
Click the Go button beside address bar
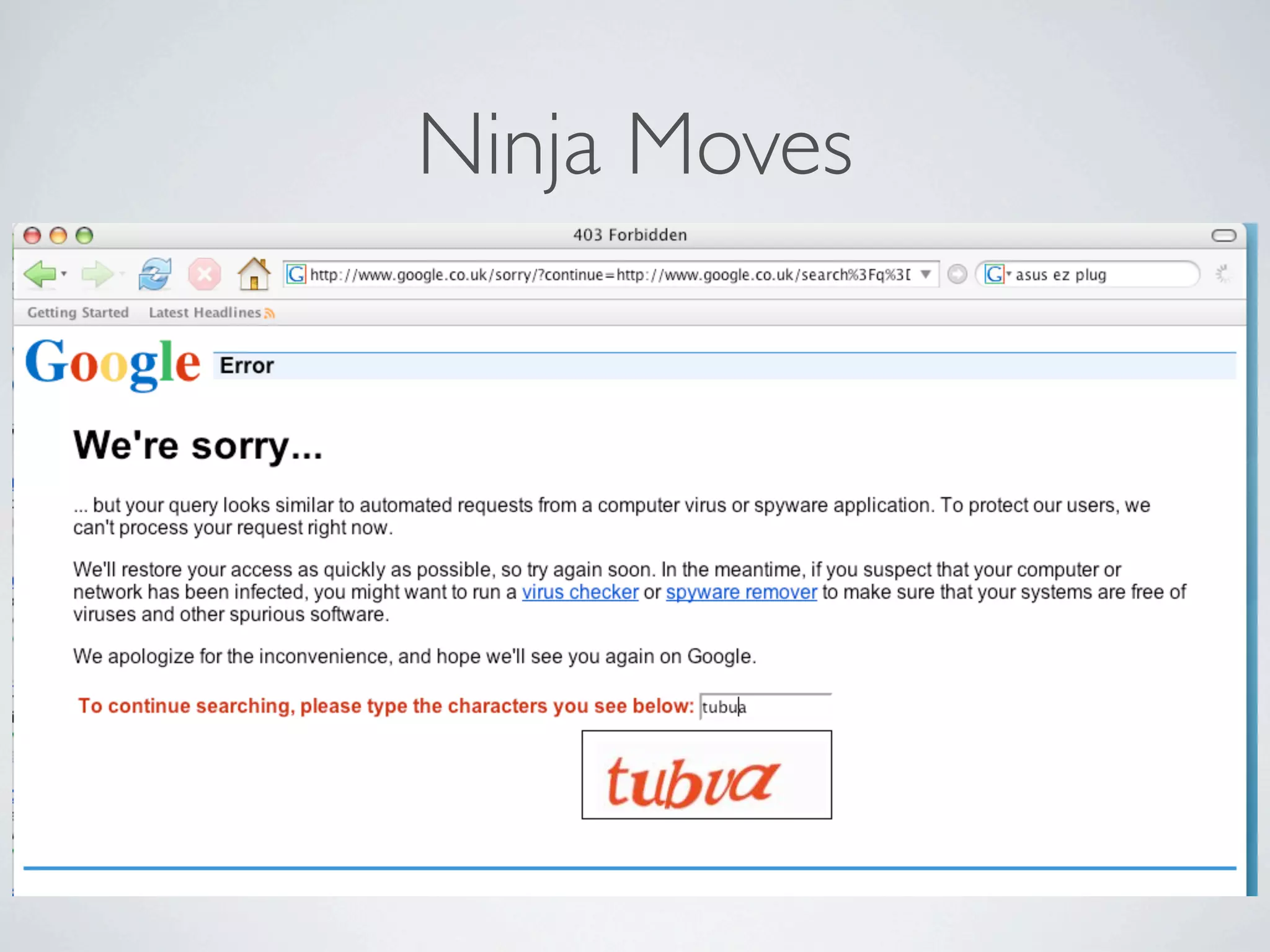[957, 274]
